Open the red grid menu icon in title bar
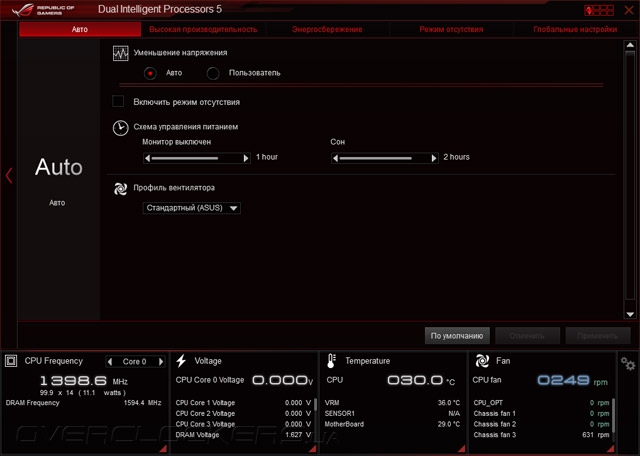The width and height of the screenshot is (640, 456). 599,10
